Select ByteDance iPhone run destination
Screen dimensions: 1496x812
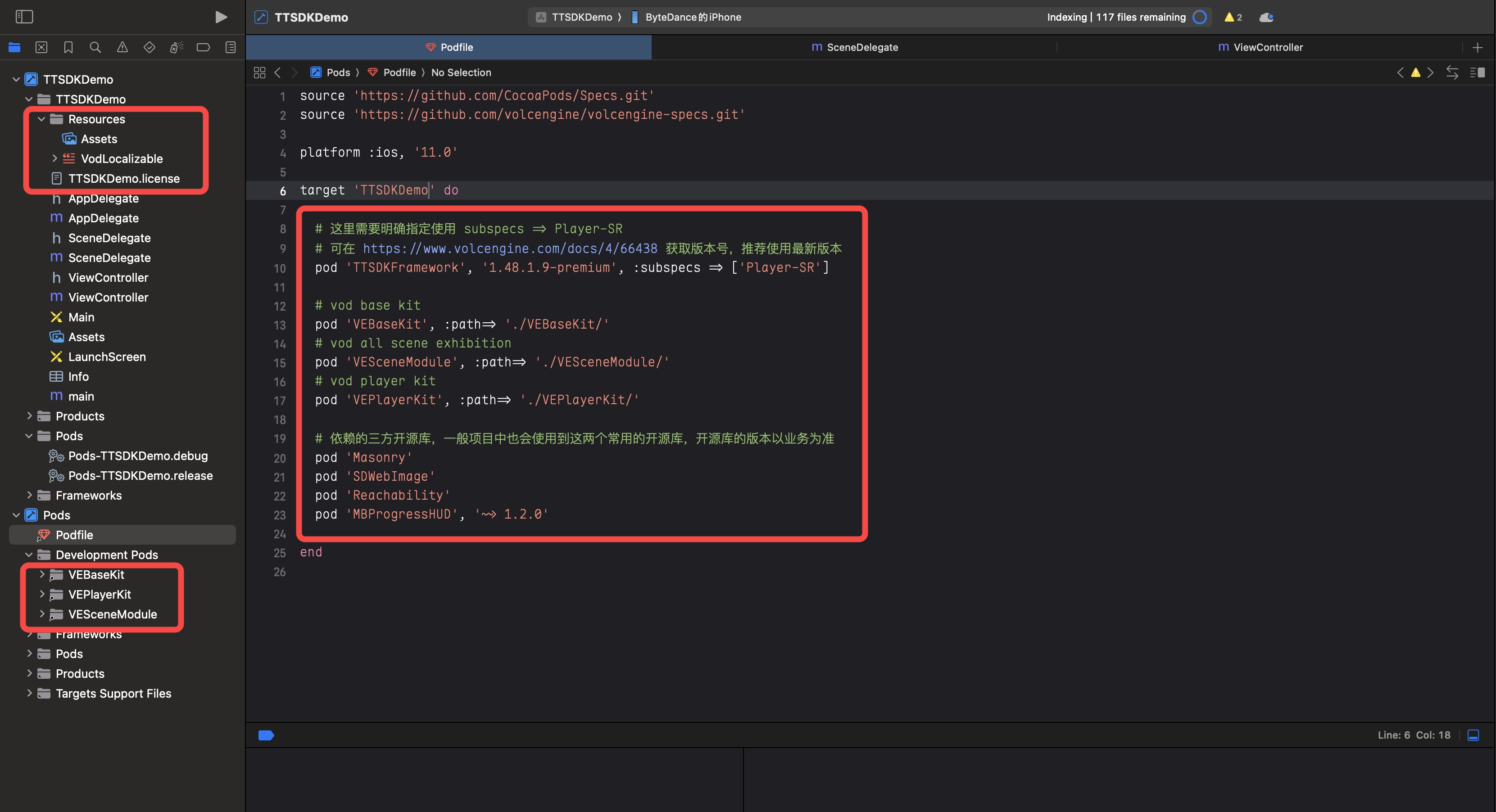(692, 17)
